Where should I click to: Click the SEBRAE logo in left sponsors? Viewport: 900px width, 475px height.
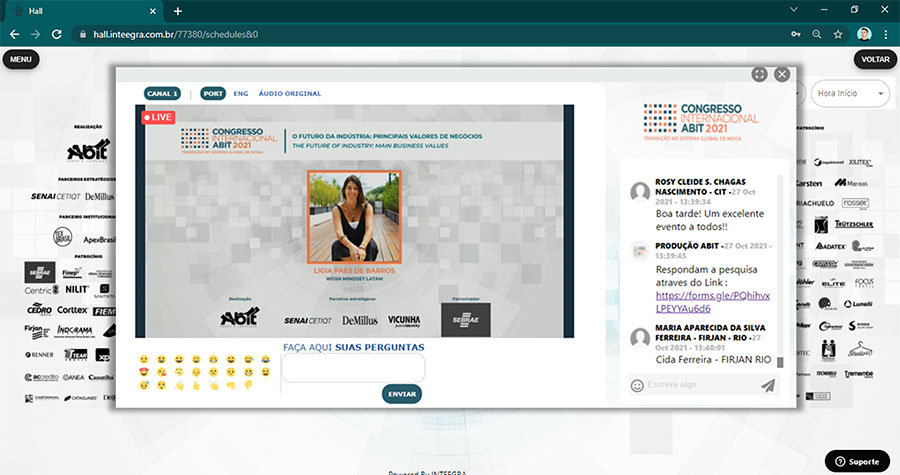[x=40, y=272]
